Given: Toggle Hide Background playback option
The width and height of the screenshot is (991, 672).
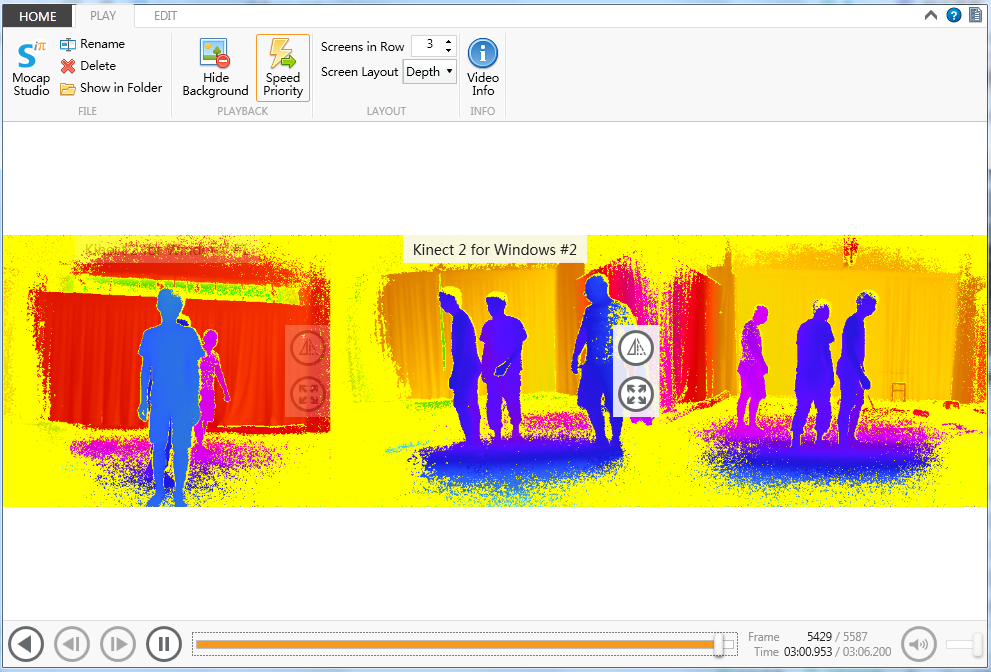Looking at the screenshot, I should pos(216,68).
